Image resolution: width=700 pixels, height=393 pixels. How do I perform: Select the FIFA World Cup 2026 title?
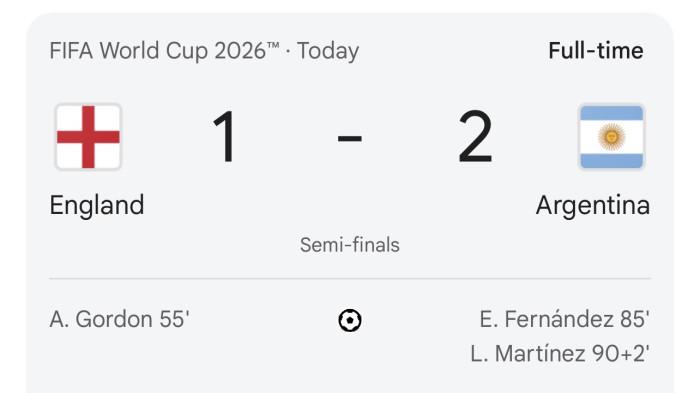point(164,50)
